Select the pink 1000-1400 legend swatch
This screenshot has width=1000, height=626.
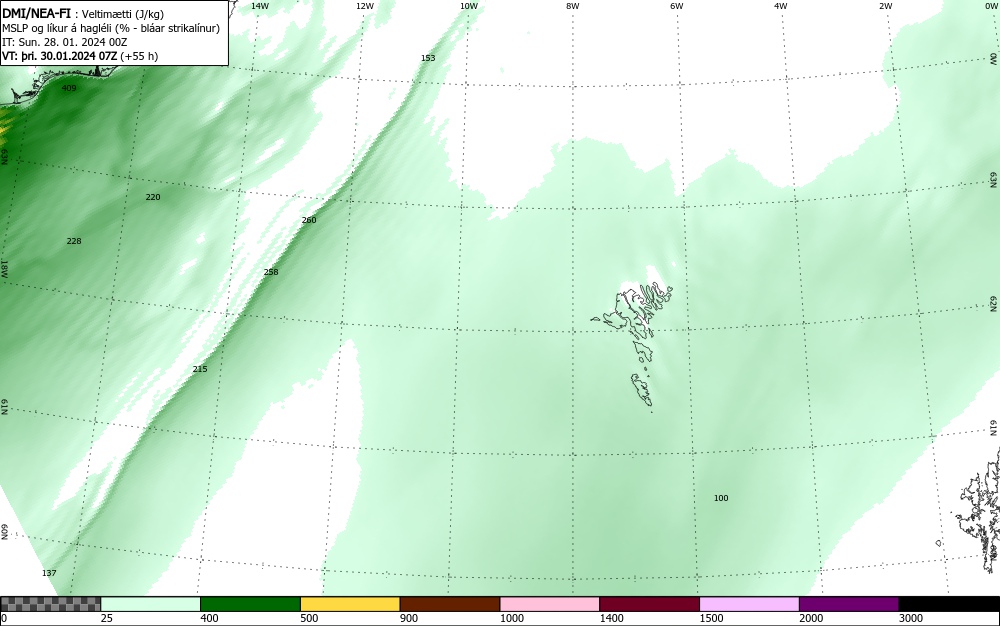pyautogui.click(x=550, y=604)
